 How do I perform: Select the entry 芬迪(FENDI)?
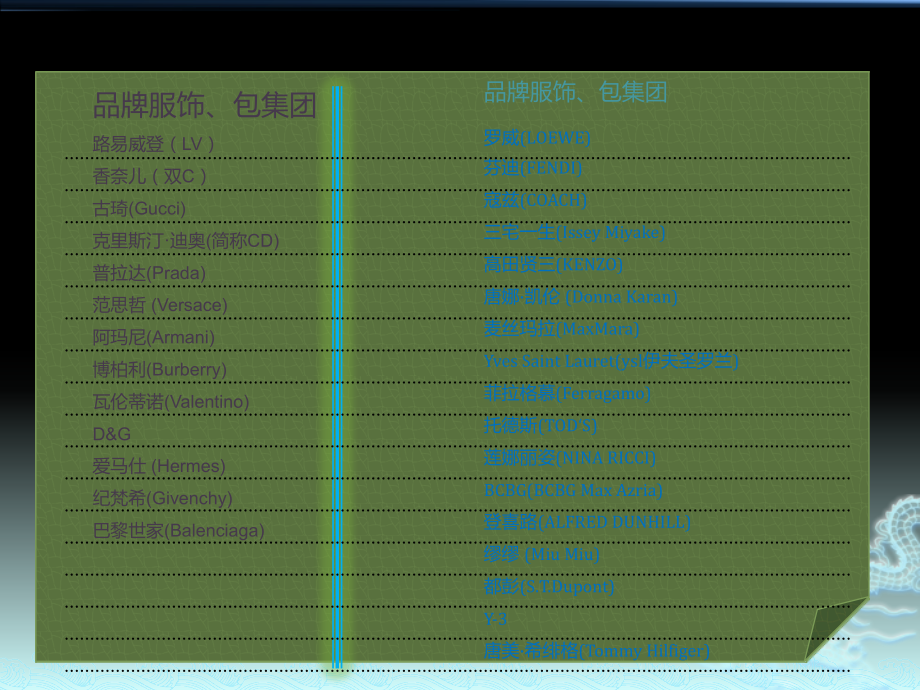533,168
